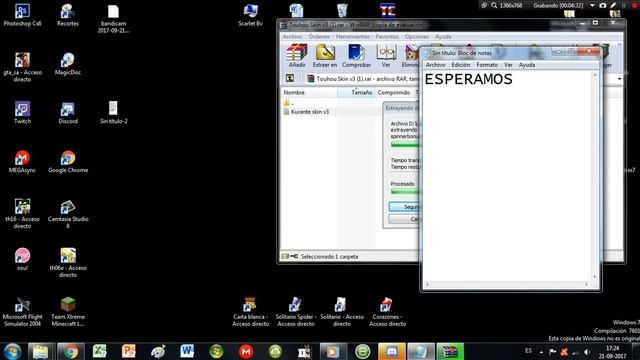Image resolution: width=640 pixels, height=360 pixels.
Task: Open Twitch desktop icon
Action: tap(22, 113)
